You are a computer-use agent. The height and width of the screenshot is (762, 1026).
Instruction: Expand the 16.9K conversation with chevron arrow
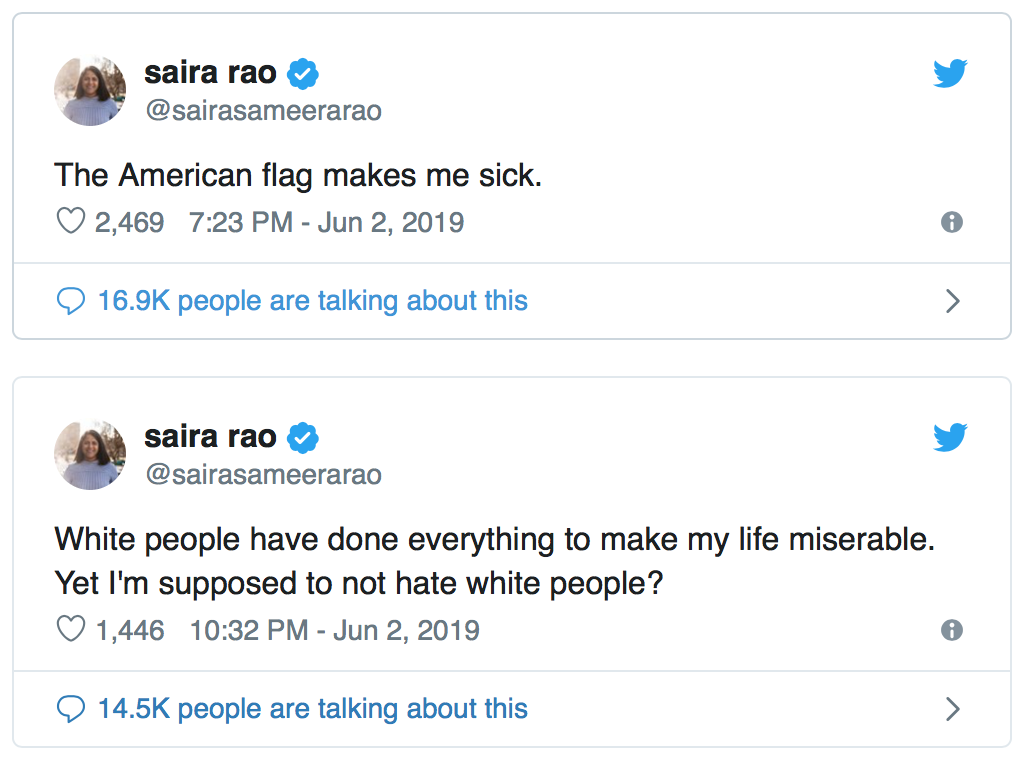pyautogui.click(x=953, y=301)
